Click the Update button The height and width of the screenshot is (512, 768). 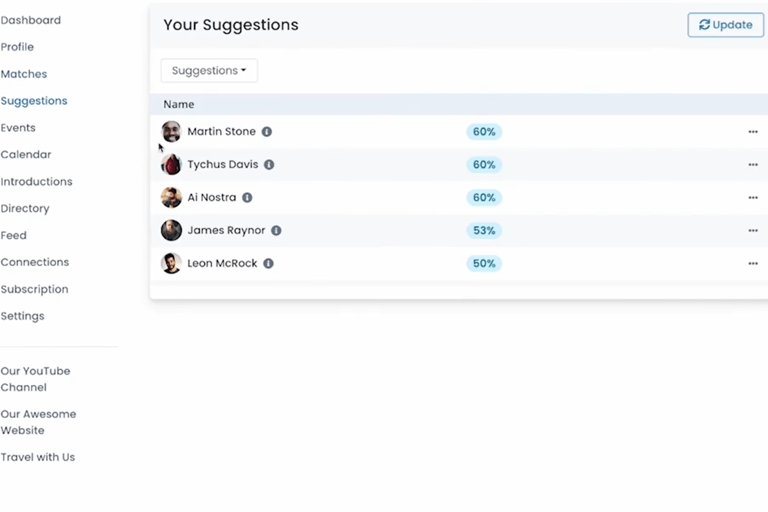pyautogui.click(x=725, y=25)
